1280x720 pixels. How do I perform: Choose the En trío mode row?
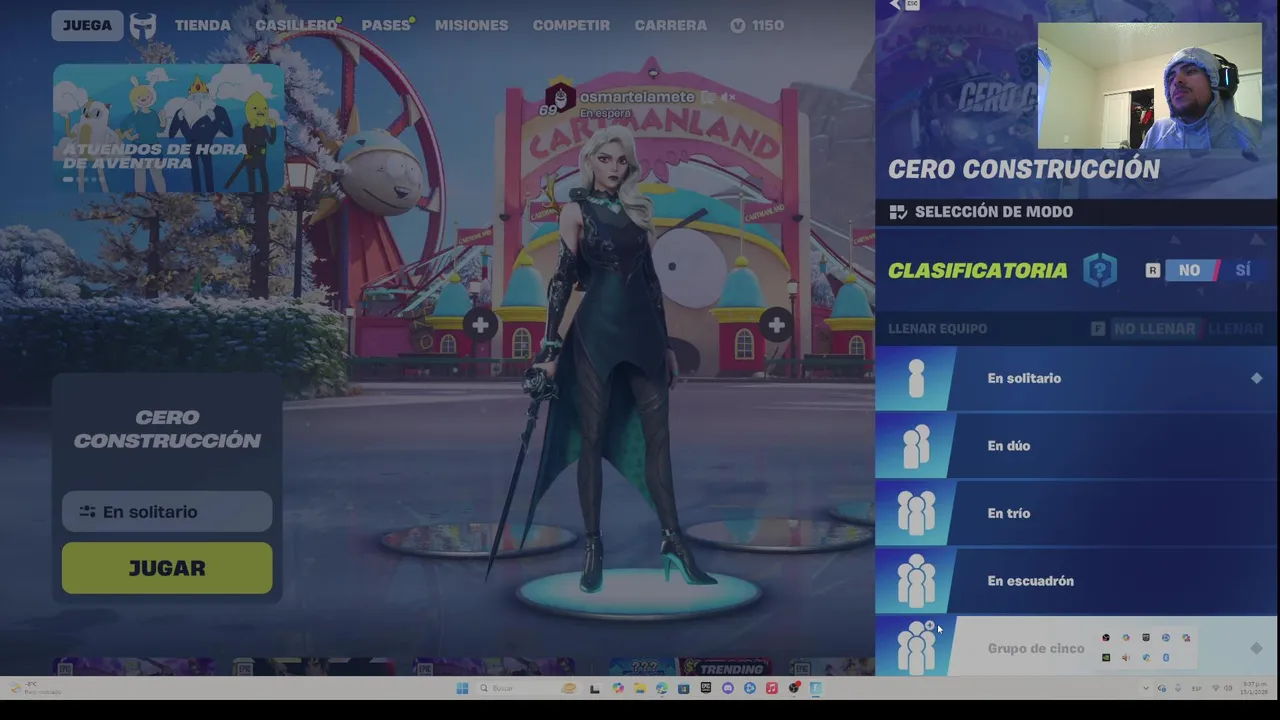pyautogui.click(x=1076, y=513)
